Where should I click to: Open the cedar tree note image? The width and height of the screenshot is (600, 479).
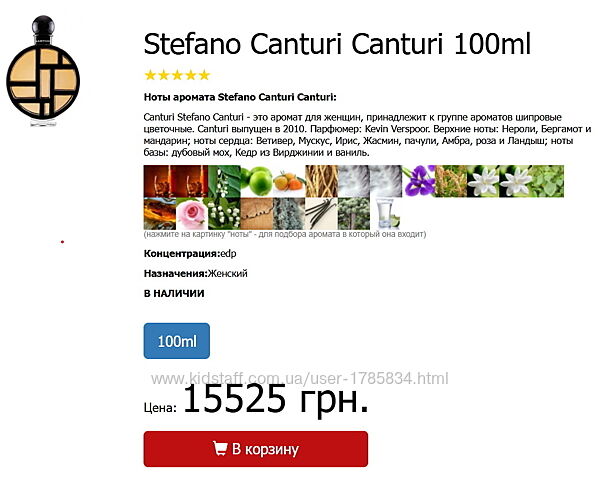(x=354, y=213)
